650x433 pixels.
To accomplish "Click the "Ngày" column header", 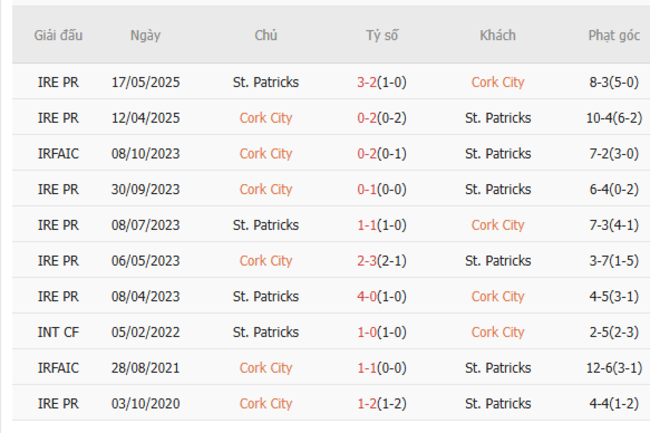I will (145, 35).
